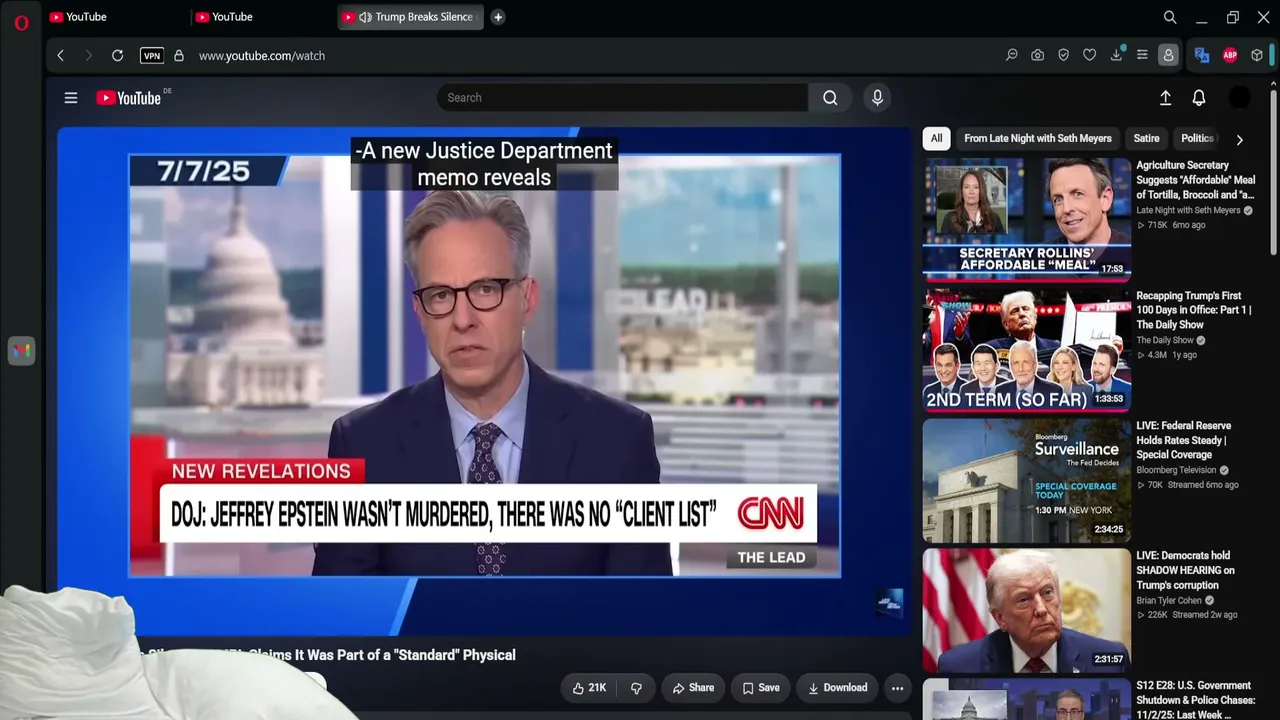Save the video to a playlist

tap(761, 688)
